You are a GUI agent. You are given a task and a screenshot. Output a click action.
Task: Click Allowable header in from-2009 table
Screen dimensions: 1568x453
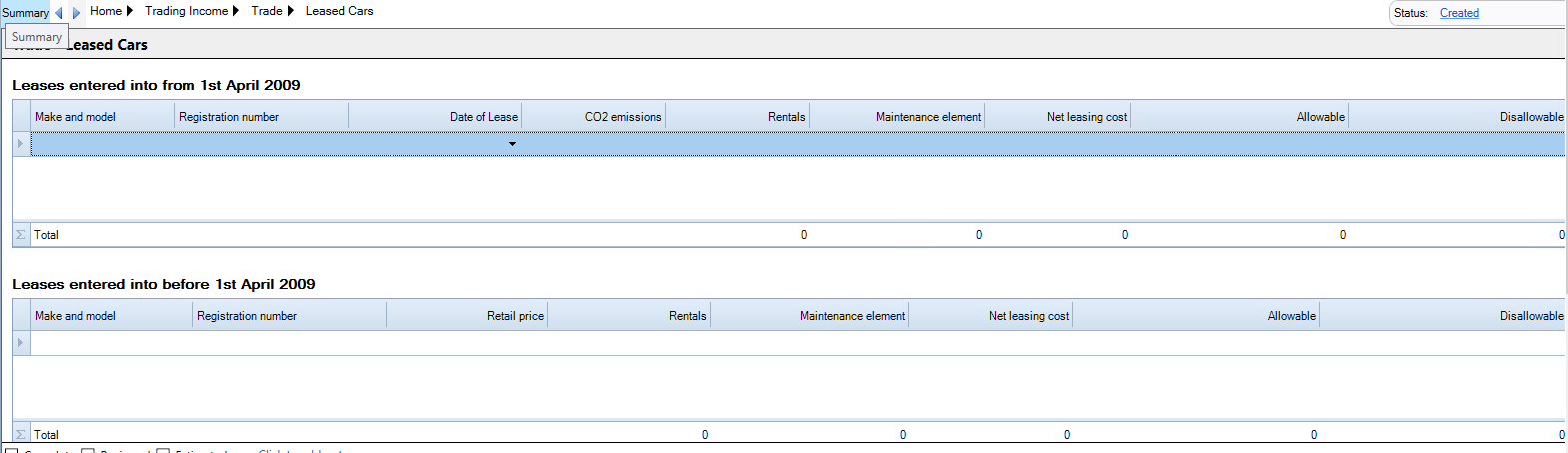pos(1239,117)
